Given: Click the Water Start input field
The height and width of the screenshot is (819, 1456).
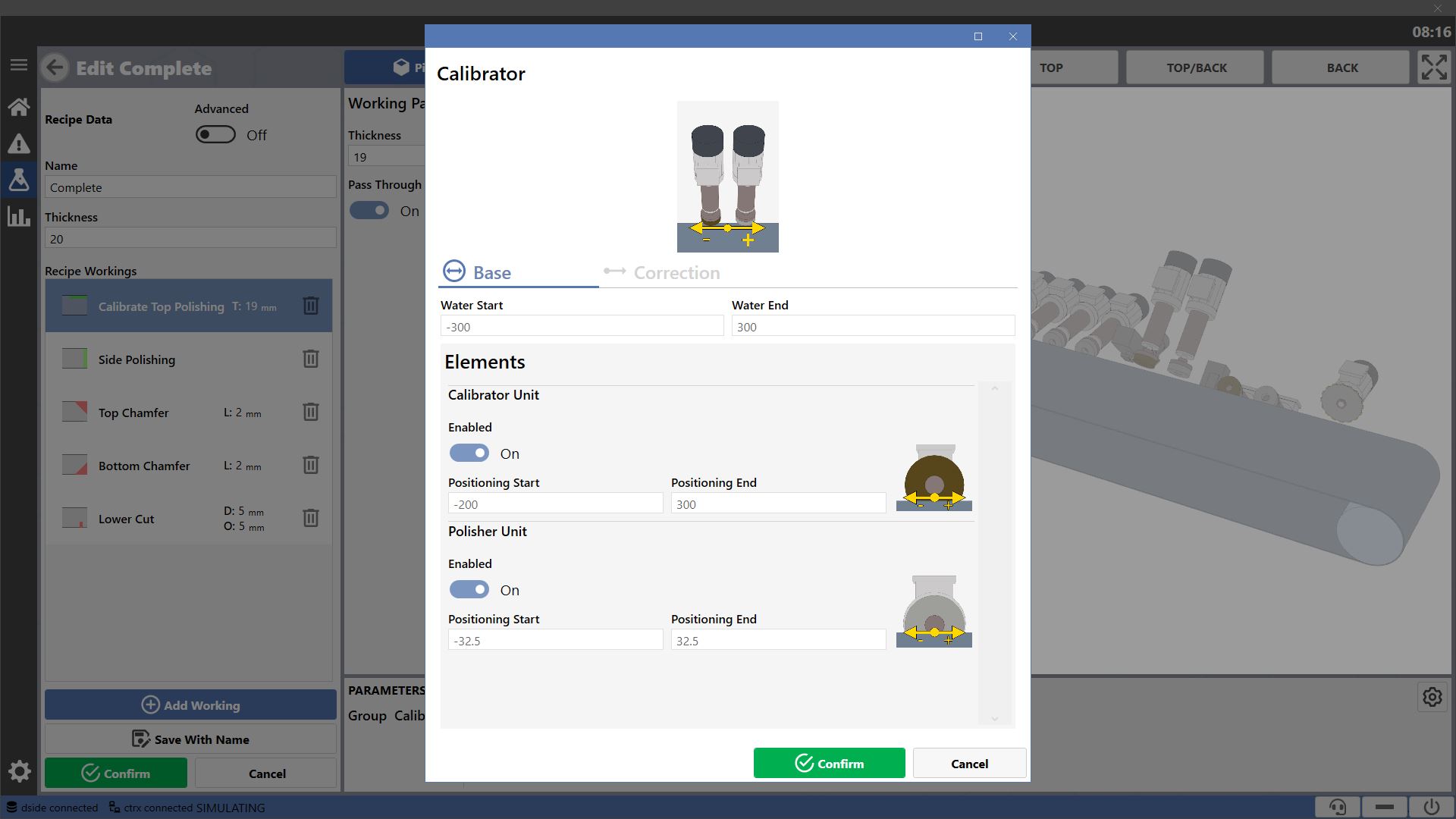Looking at the screenshot, I should coord(582,326).
